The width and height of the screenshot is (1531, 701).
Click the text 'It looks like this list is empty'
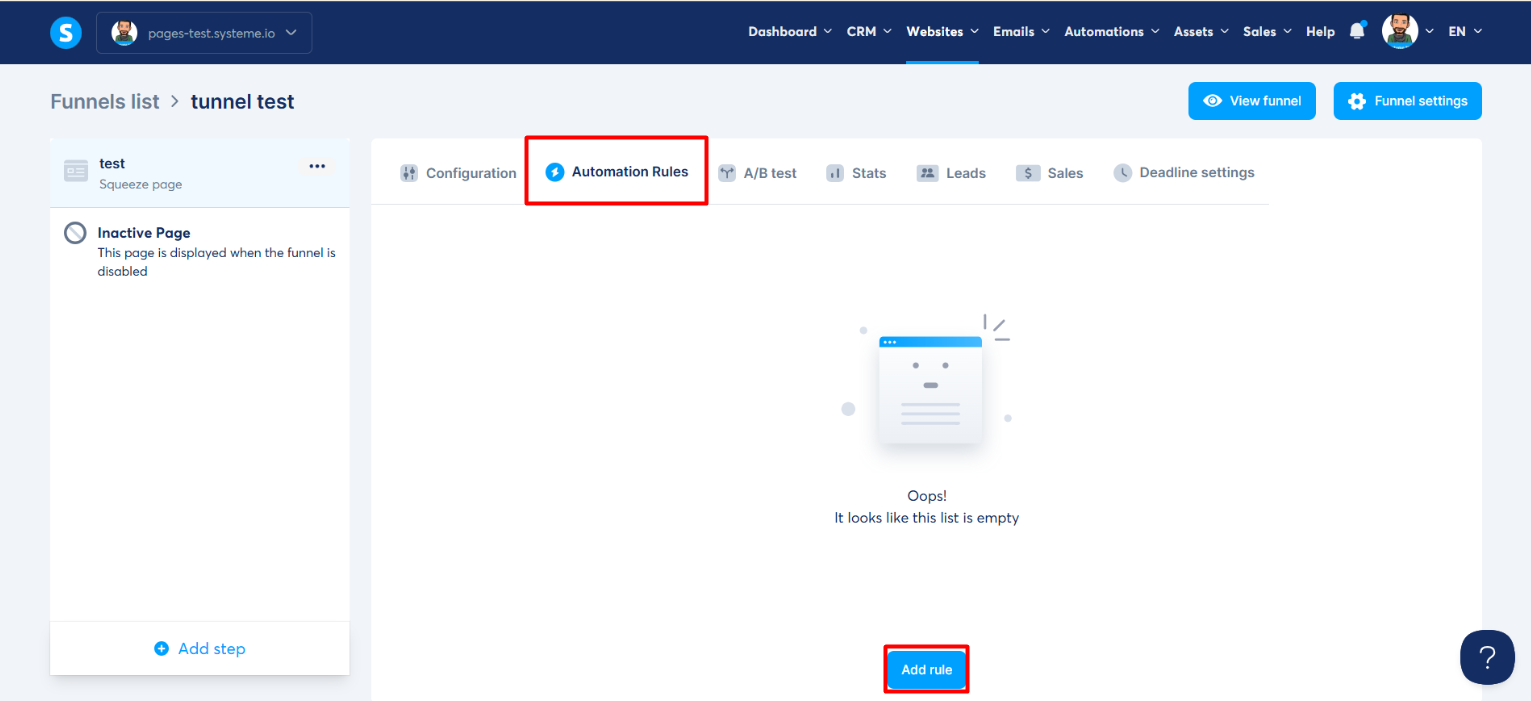tap(927, 518)
